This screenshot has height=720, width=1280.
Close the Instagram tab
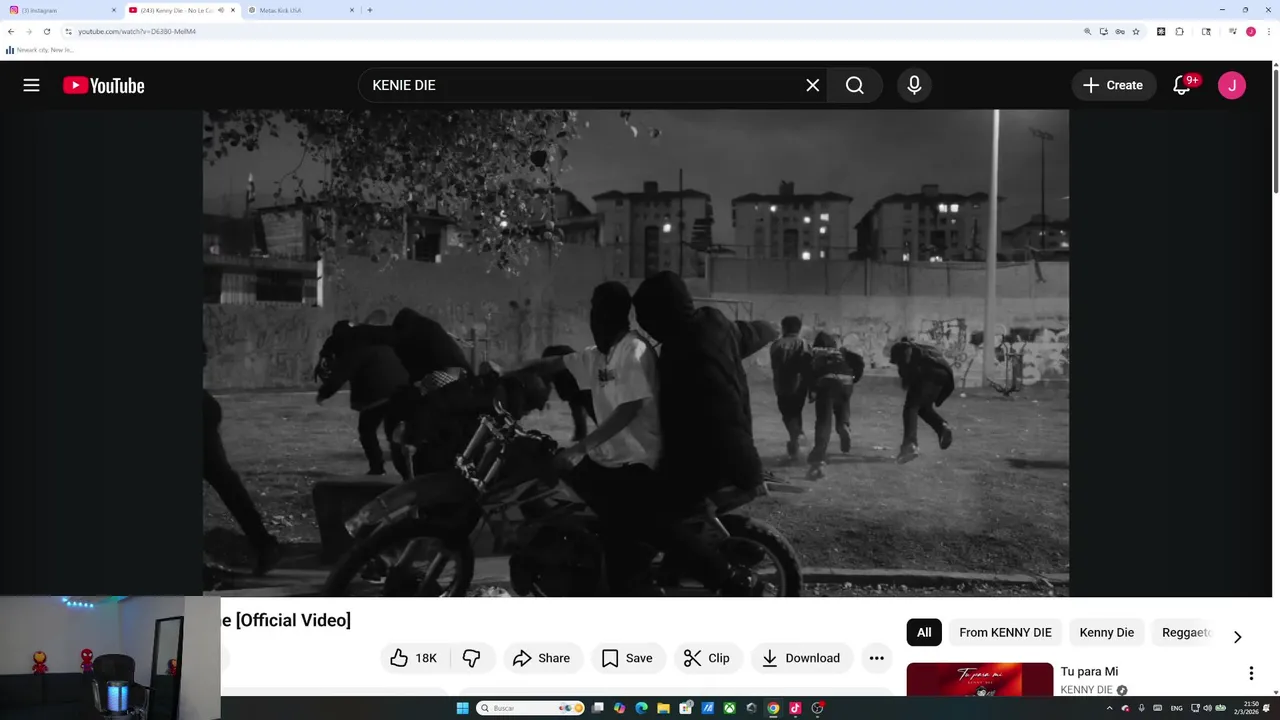pyautogui.click(x=114, y=10)
